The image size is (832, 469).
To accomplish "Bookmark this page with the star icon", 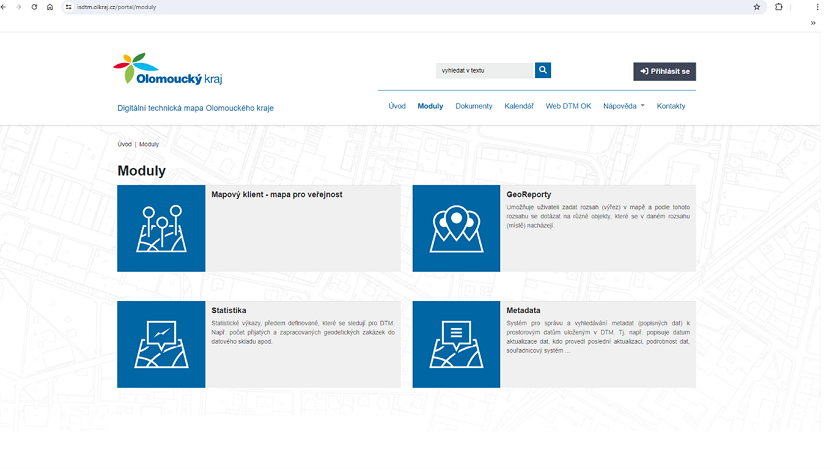I will [757, 7].
